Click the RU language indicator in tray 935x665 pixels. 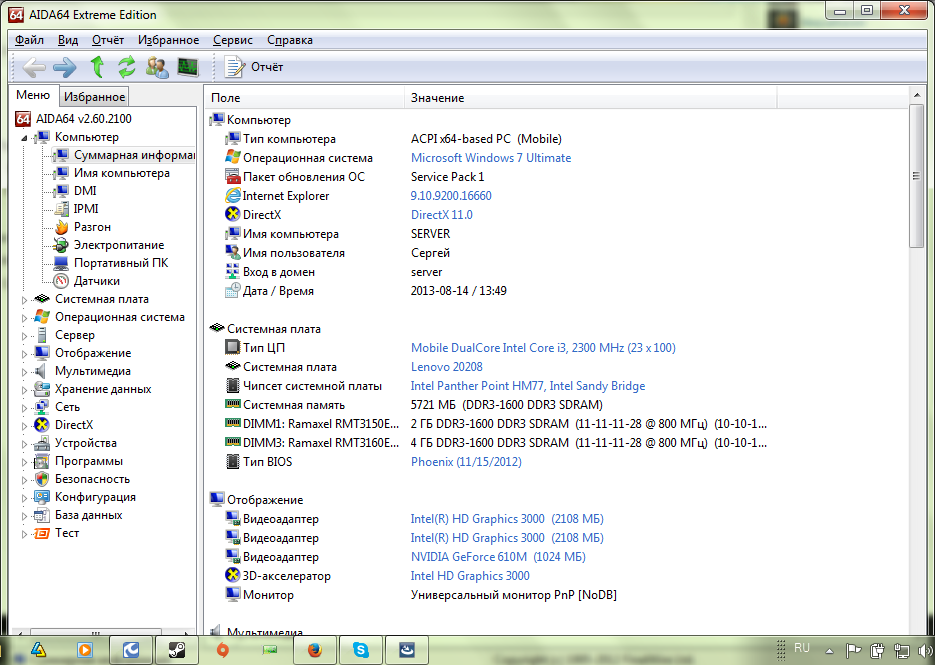point(801,648)
